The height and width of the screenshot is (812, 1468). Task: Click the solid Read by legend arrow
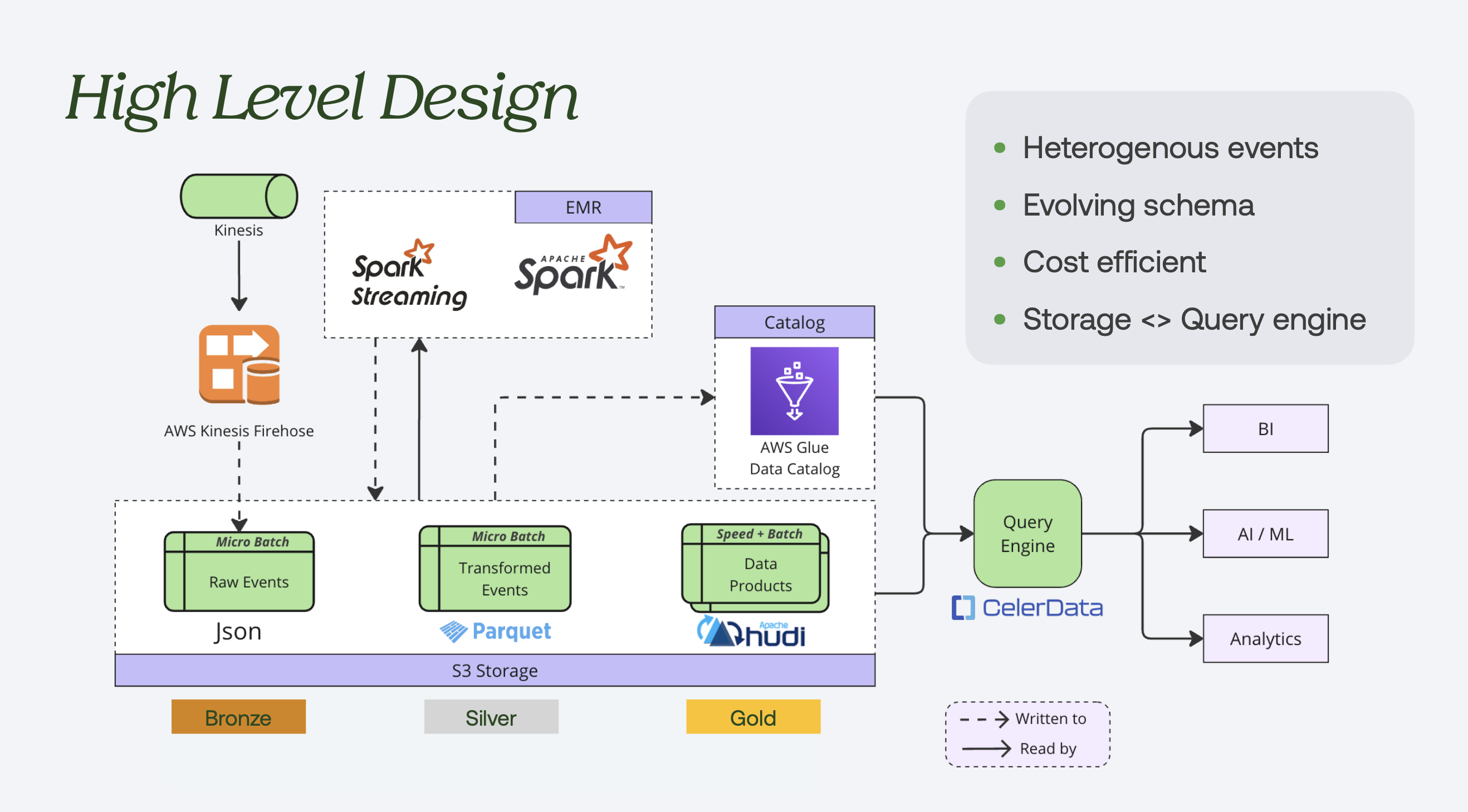(986, 749)
